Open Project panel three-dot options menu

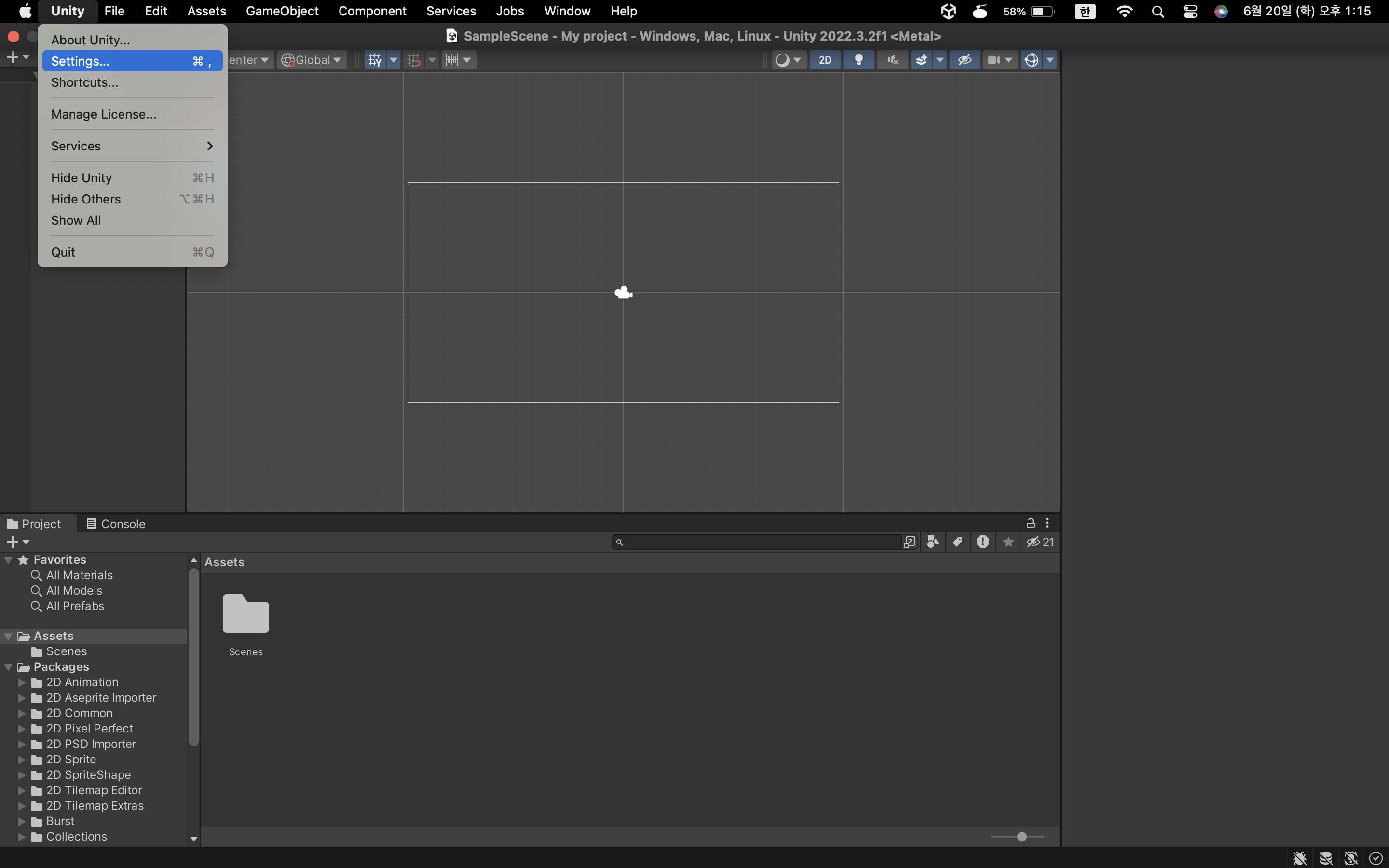pyautogui.click(x=1047, y=522)
